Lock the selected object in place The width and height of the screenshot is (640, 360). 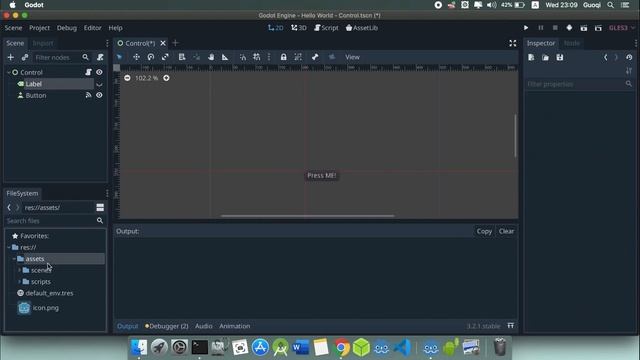click(283, 57)
